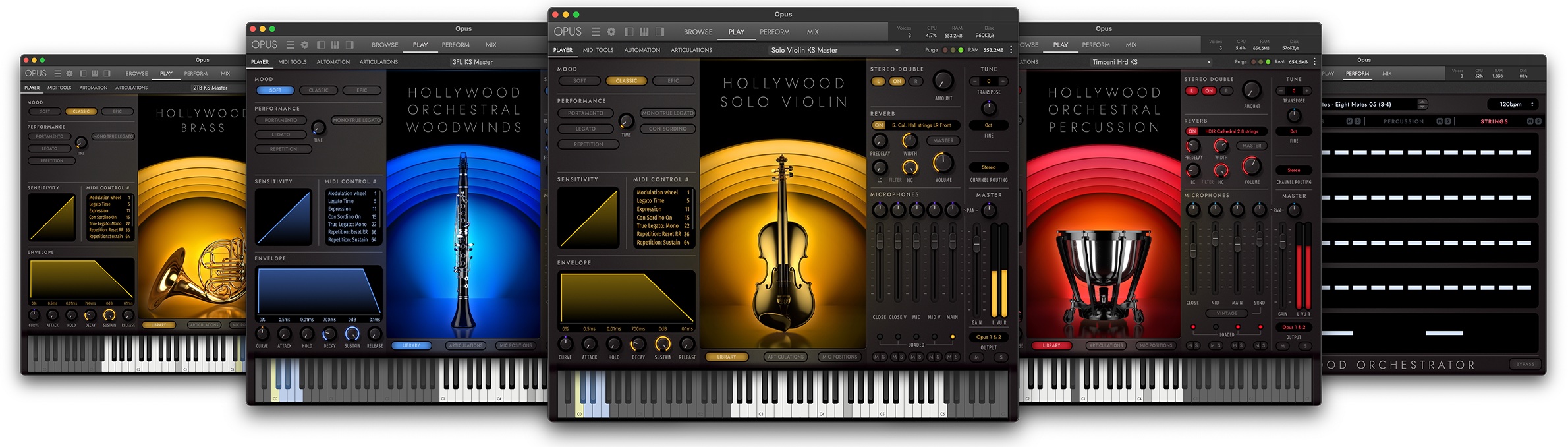The image size is (1568, 447).
Task: Adjust Performance Time knob in Solo Violin window
Action: pyautogui.click(x=626, y=121)
